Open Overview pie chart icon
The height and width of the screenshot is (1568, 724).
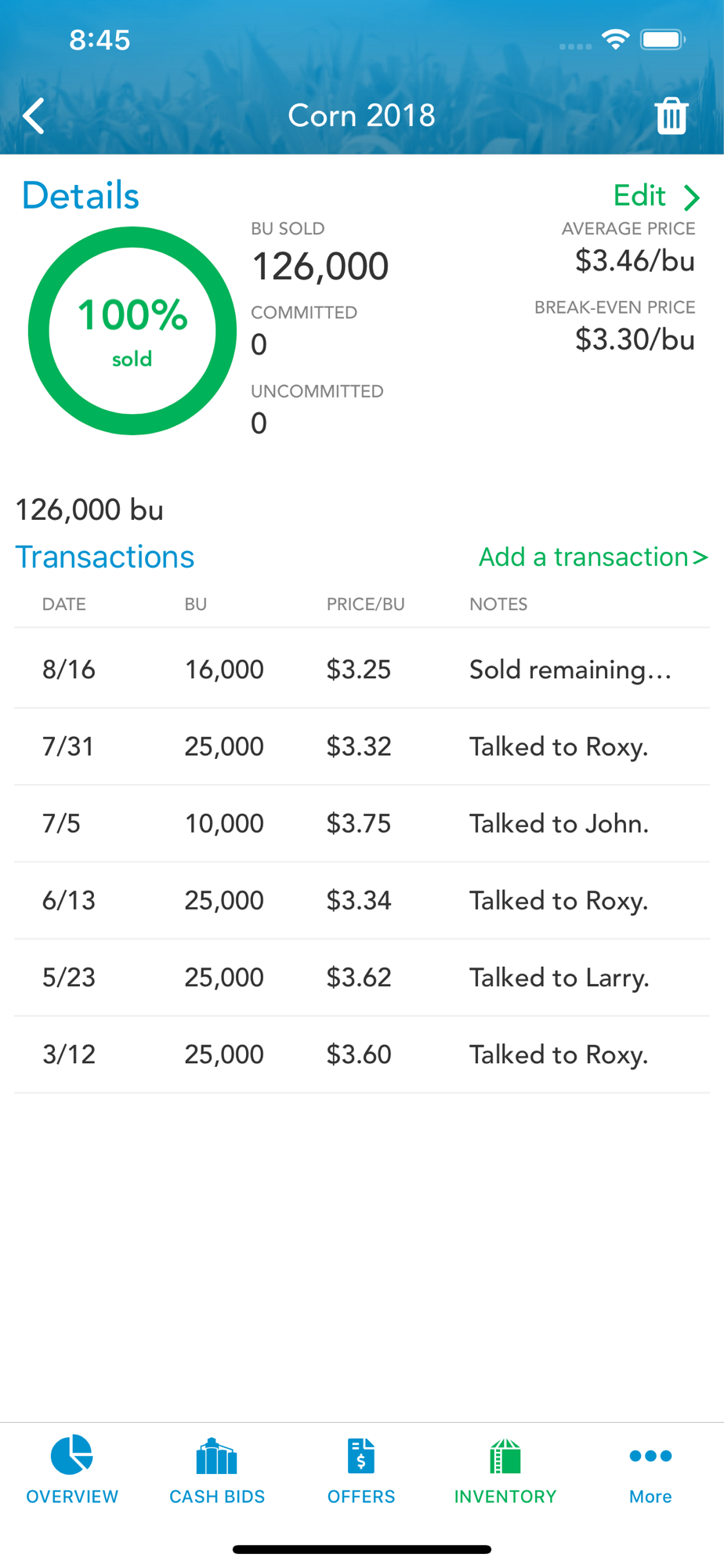point(72,1456)
